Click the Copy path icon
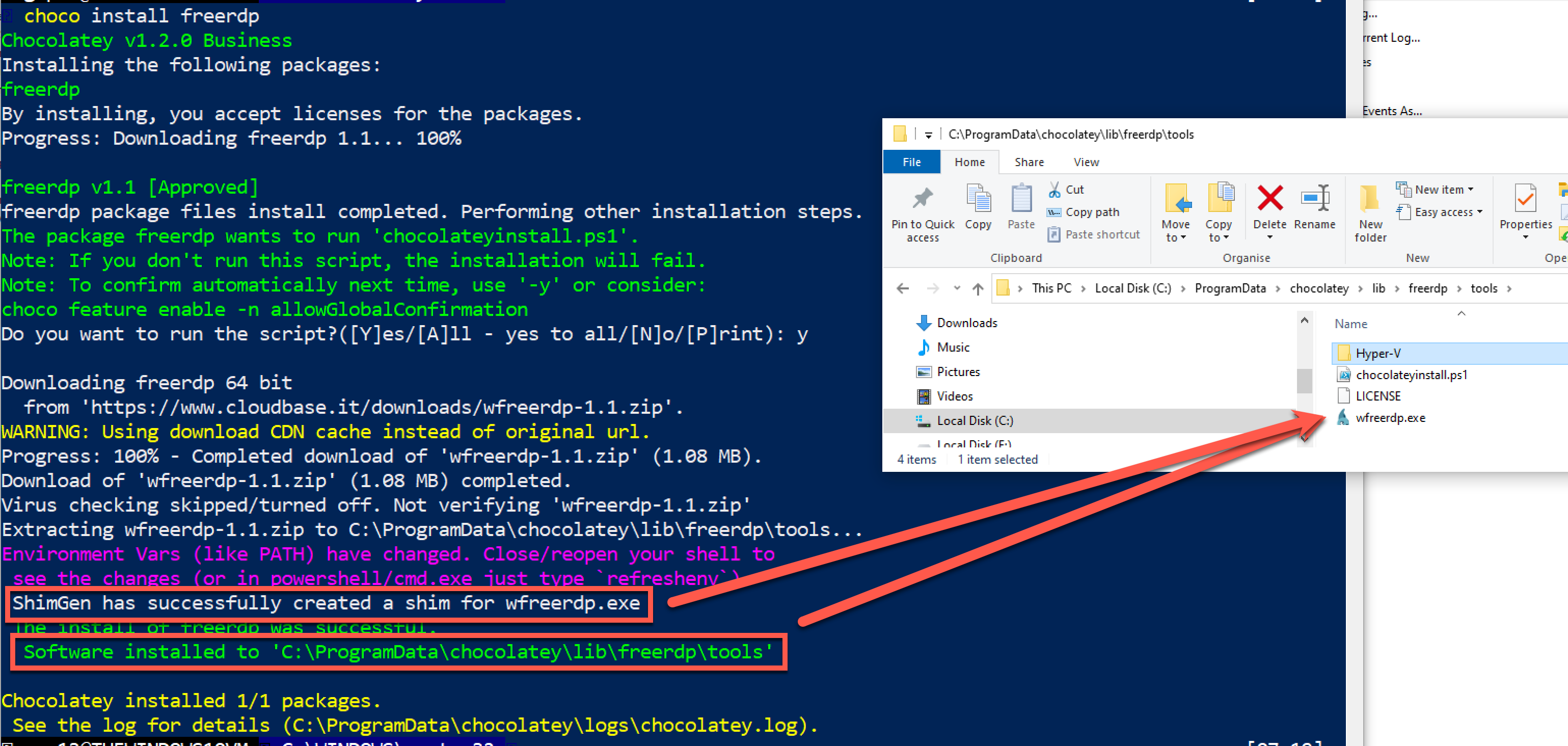This screenshot has height=746, width=1568. [x=1055, y=212]
